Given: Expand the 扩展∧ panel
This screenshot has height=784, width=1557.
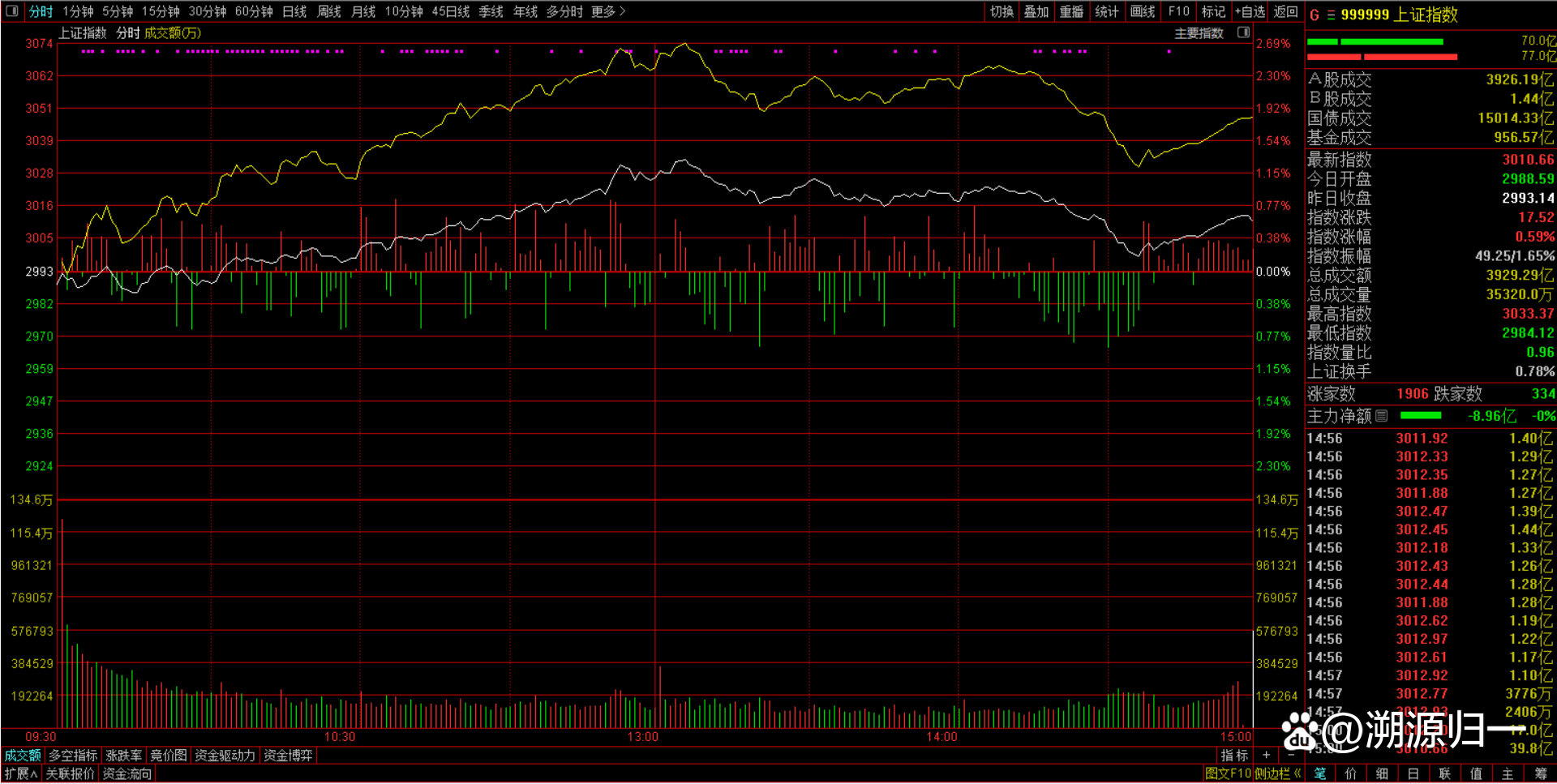Looking at the screenshot, I should tap(21, 773).
